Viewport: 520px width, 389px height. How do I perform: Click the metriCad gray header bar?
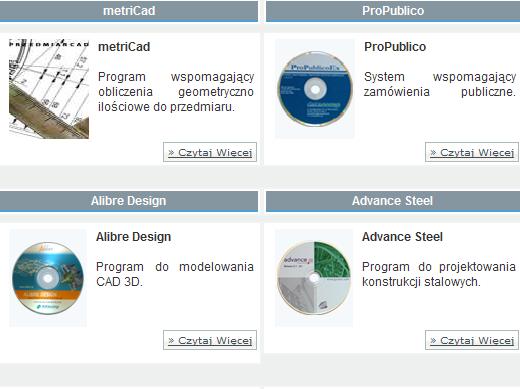[x=129, y=11]
